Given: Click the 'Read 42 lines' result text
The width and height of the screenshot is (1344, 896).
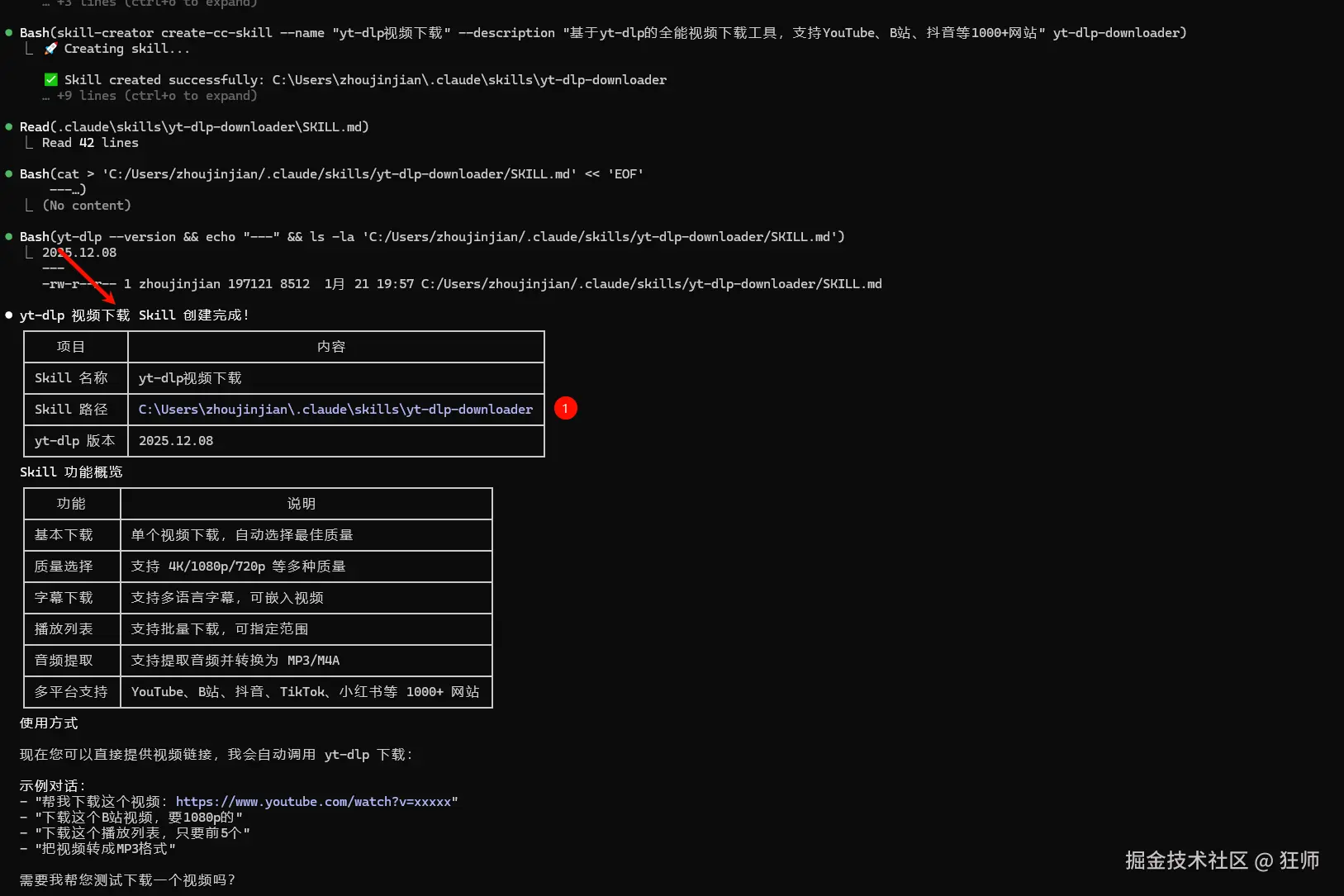Looking at the screenshot, I should pos(90,143).
